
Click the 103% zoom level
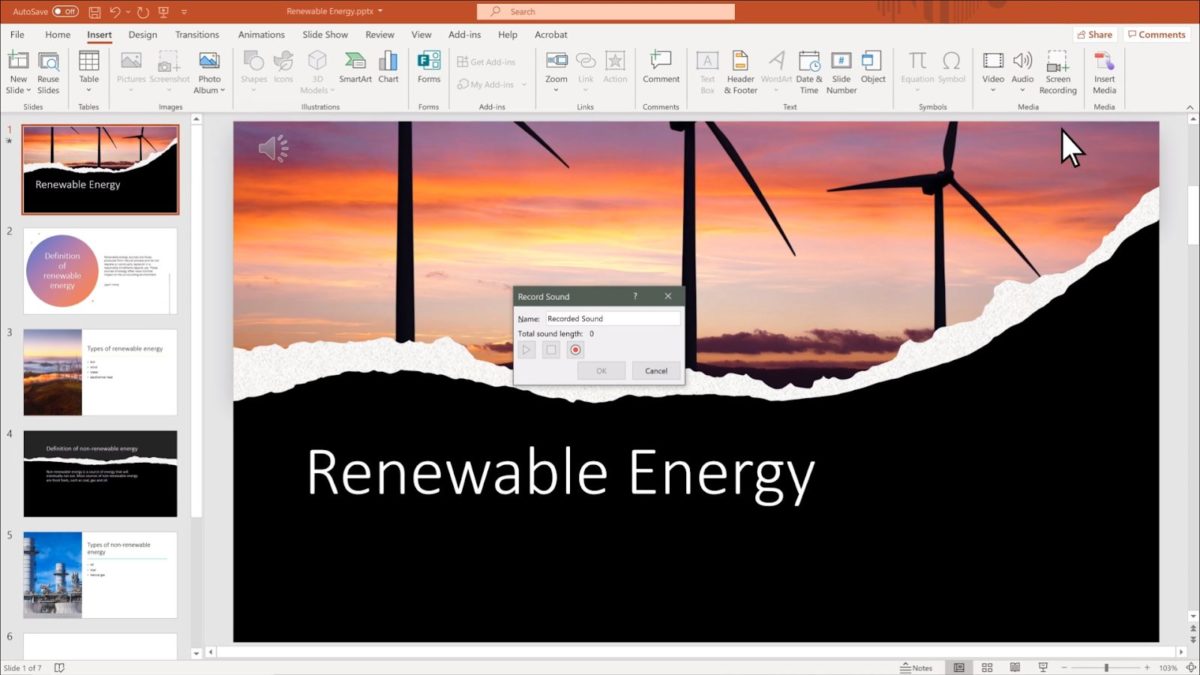[x=1168, y=667]
